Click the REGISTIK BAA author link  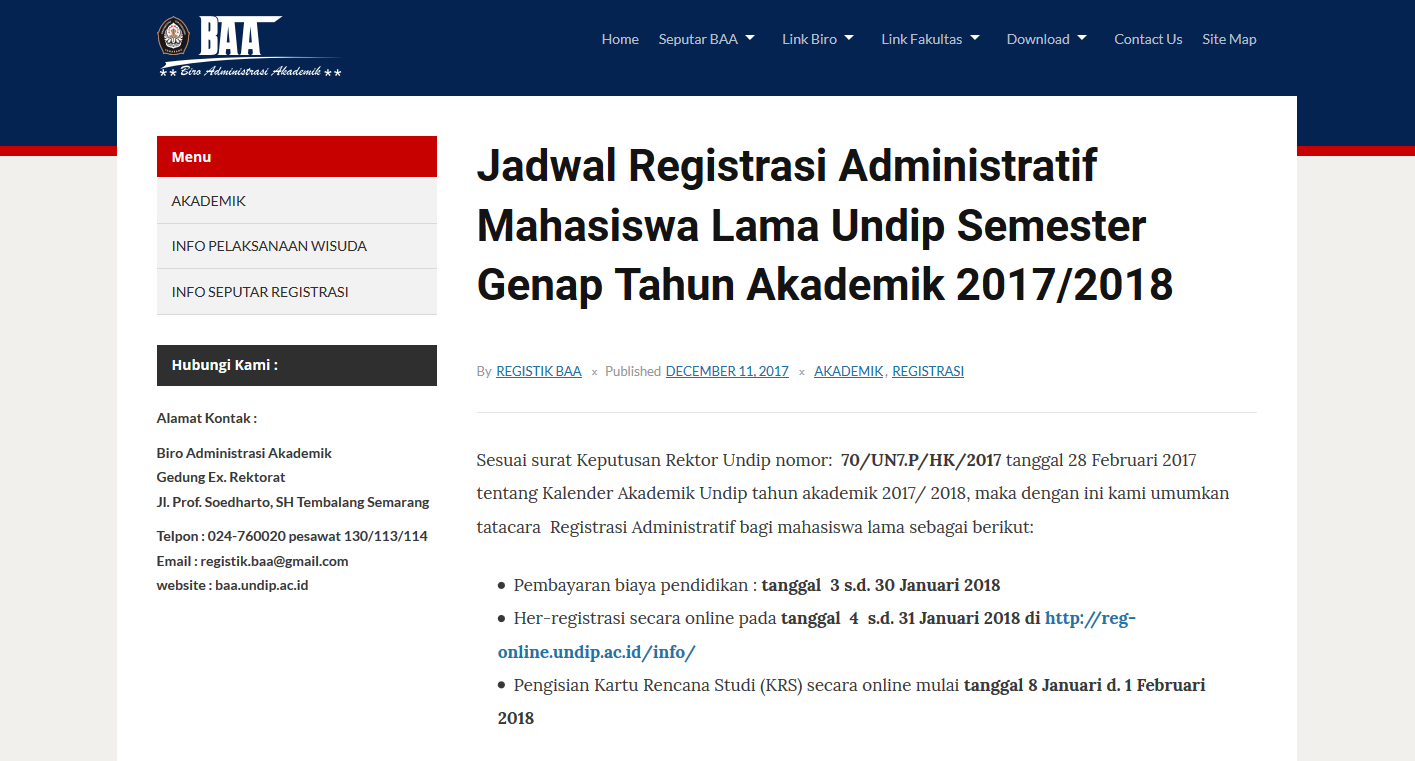[x=538, y=371]
